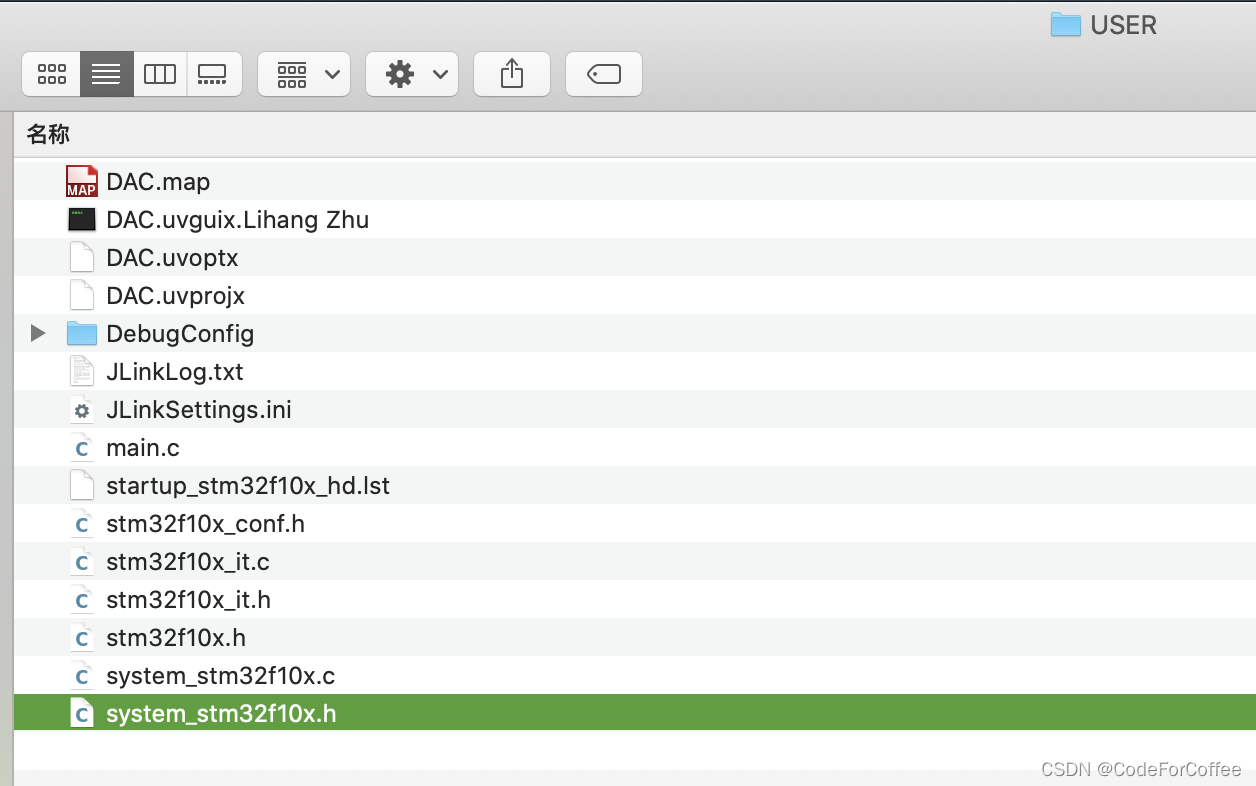Click the DebugConfig folder icon

coord(82,333)
